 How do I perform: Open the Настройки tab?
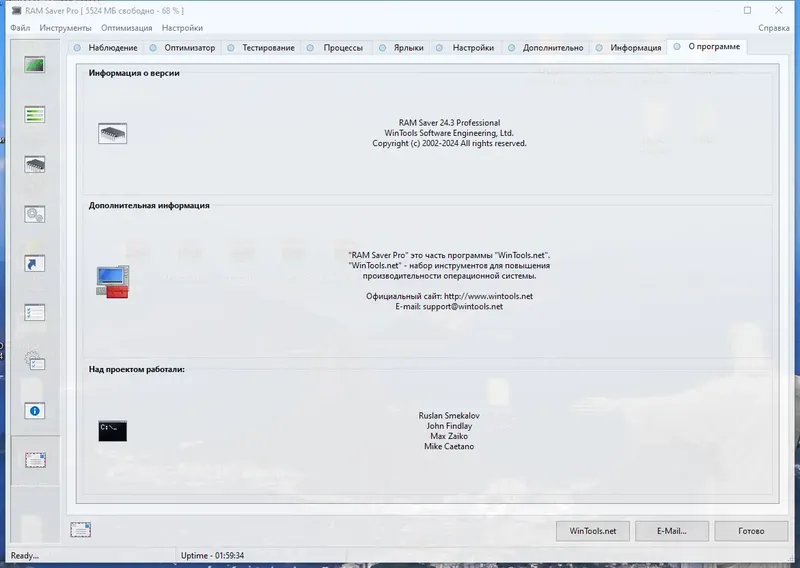tap(465, 47)
